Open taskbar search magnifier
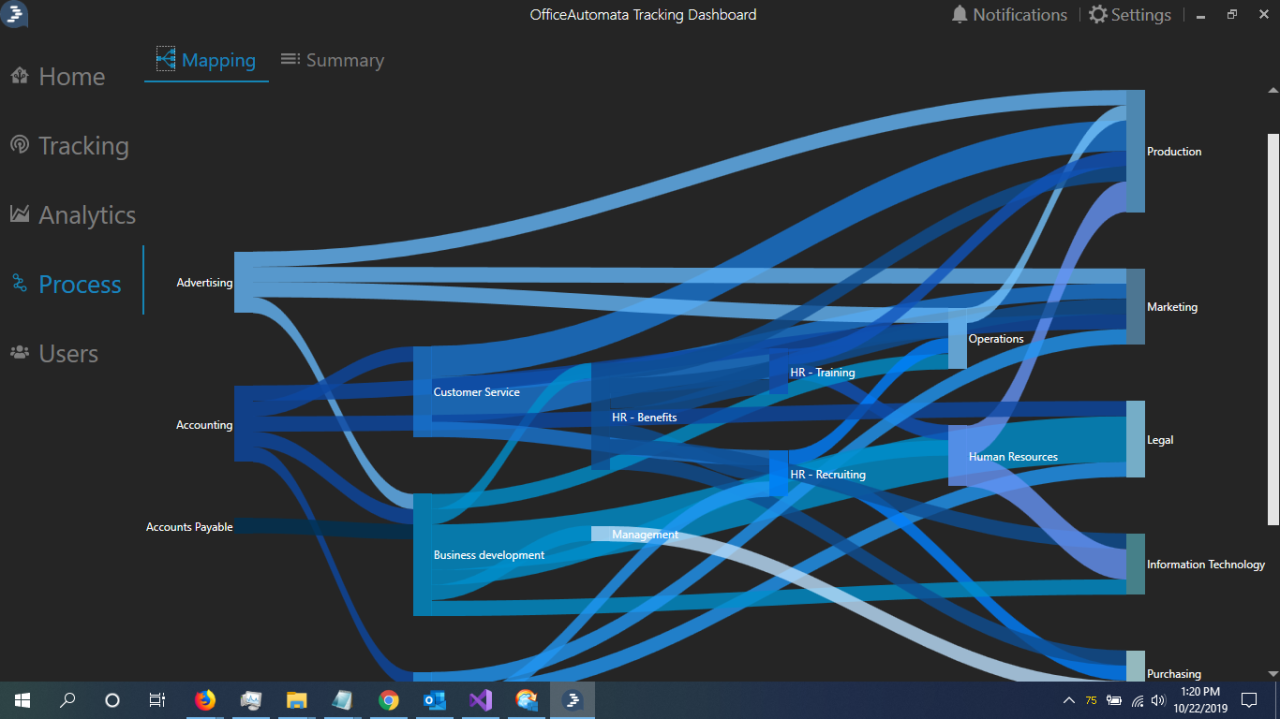The image size is (1280, 719). coord(68,700)
